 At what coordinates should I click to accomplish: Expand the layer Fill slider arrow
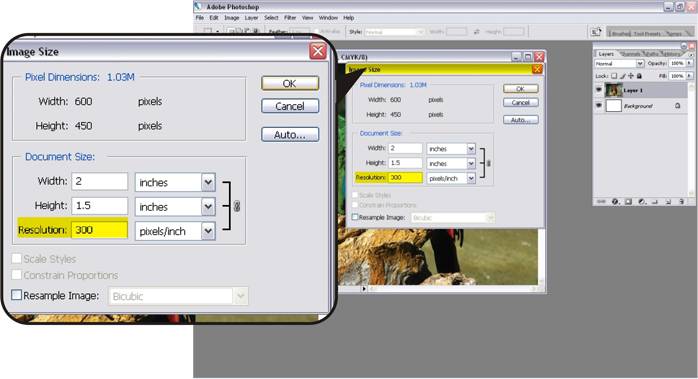tap(689, 76)
